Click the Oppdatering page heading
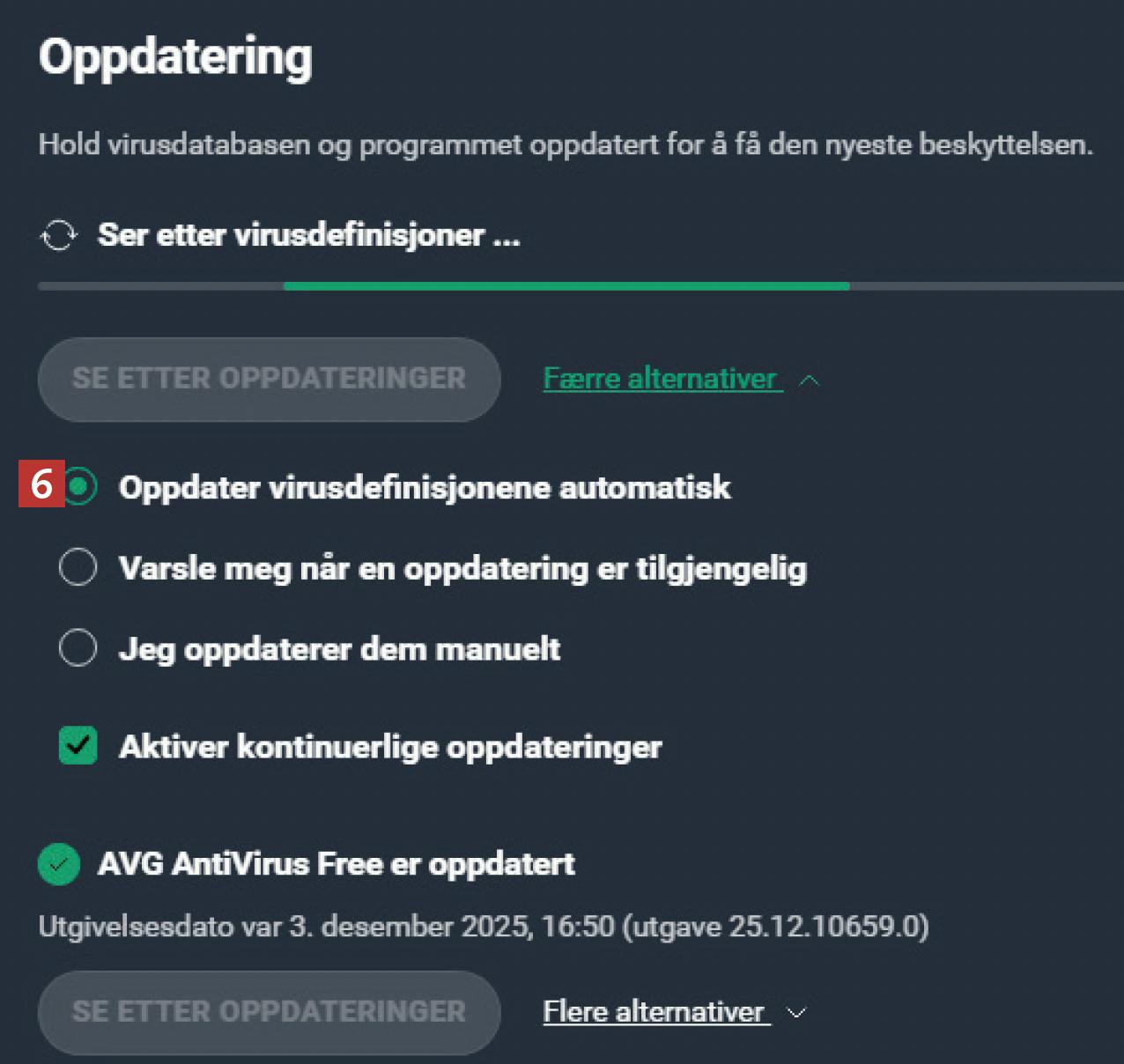The height and width of the screenshot is (1064, 1124). pyautogui.click(x=175, y=58)
